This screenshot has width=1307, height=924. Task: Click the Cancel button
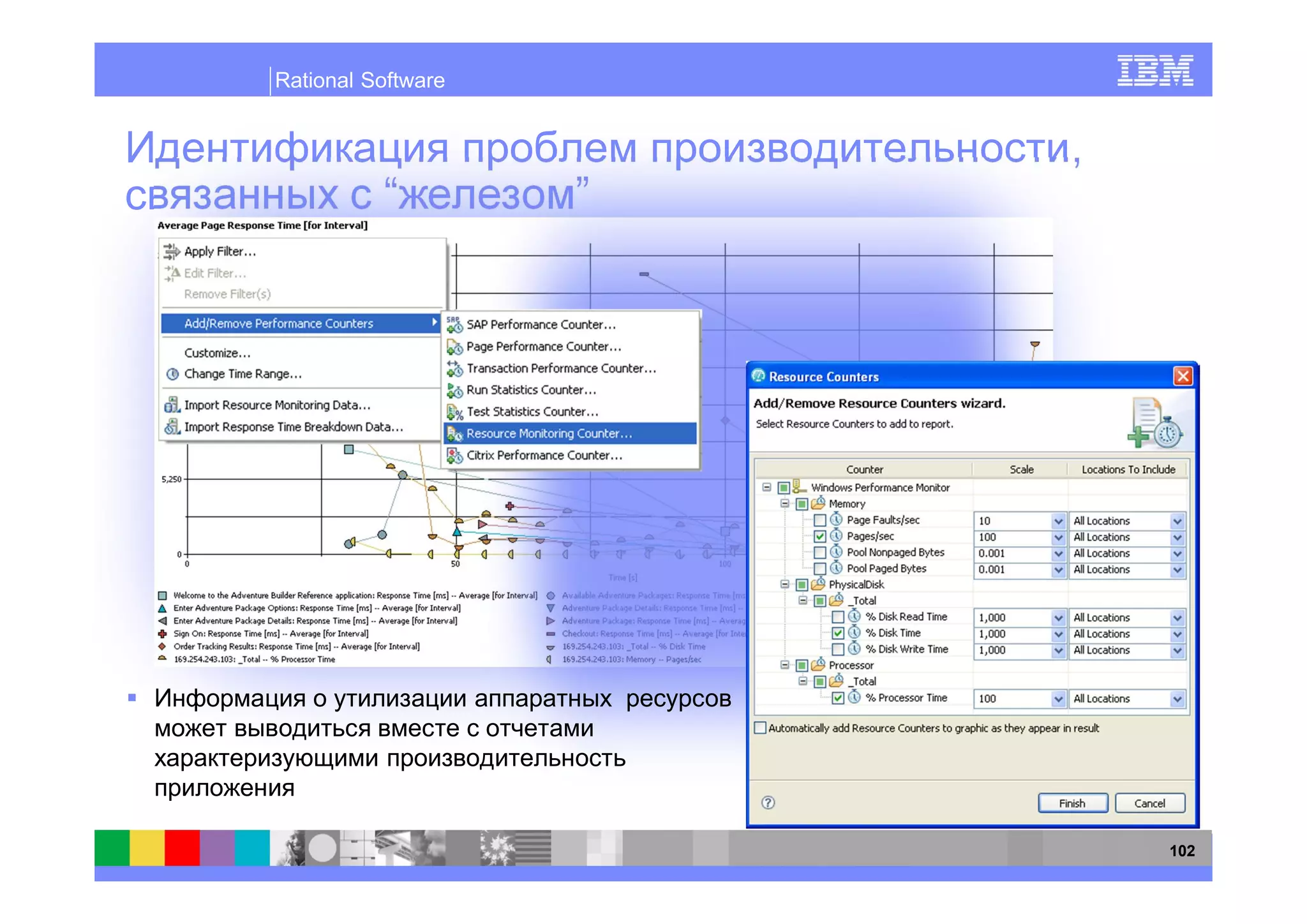coord(1150,803)
